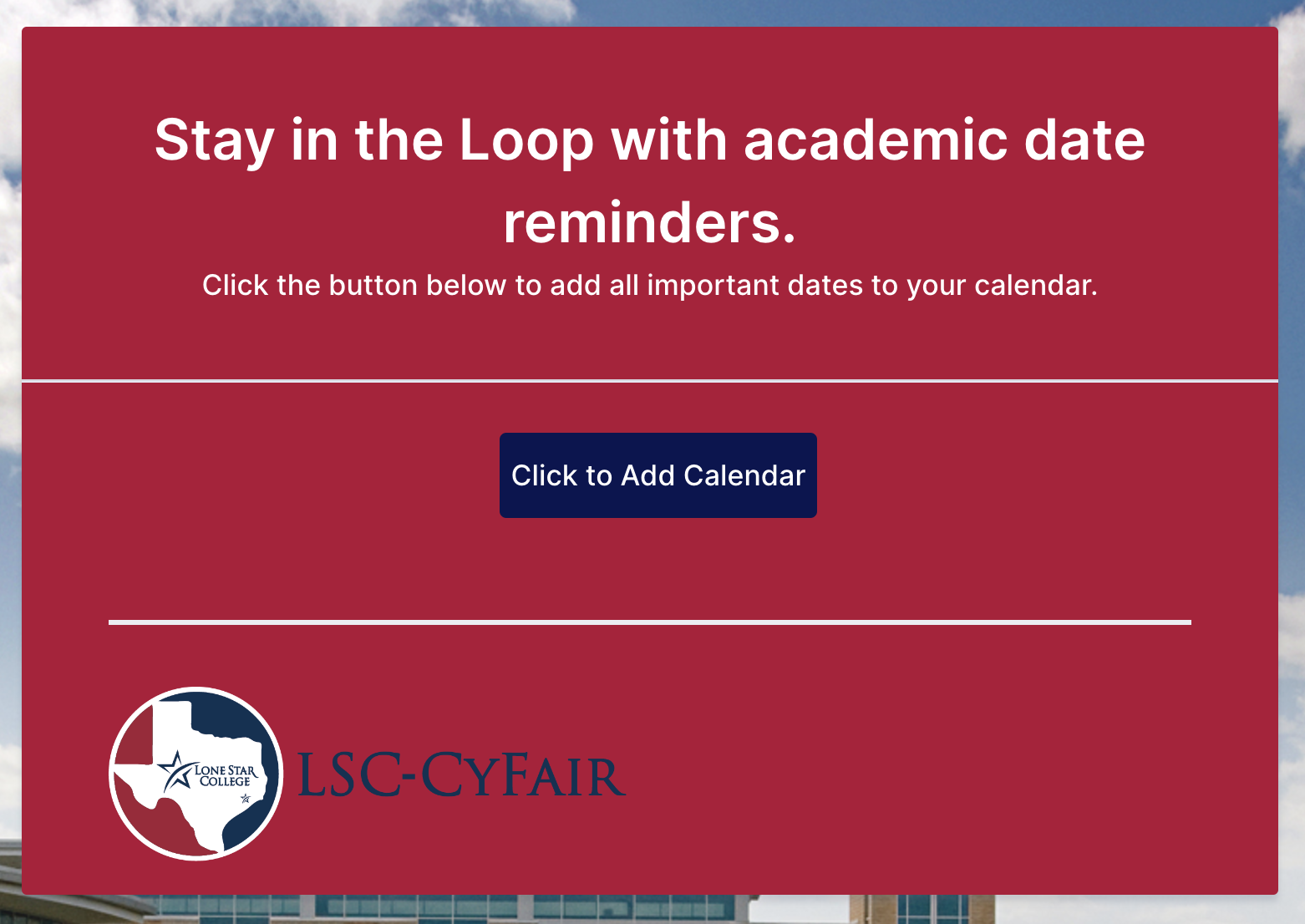Click the words 'academic date' in the heading
1305x924 pixels.
pyautogui.click(x=944, y=140)
